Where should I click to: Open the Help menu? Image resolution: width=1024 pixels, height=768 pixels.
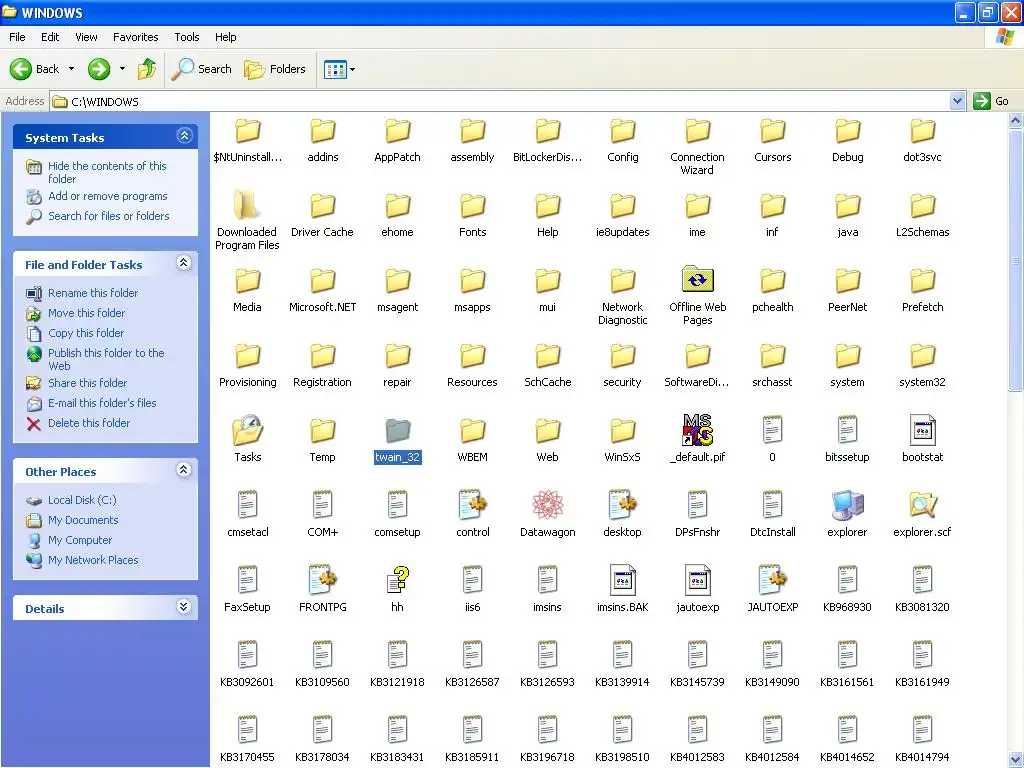click(226, 37)
